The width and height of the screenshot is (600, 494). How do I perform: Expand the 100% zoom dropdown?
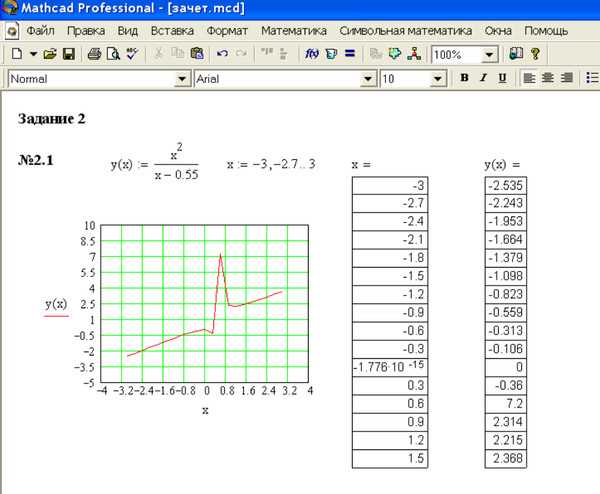(490, 54)
